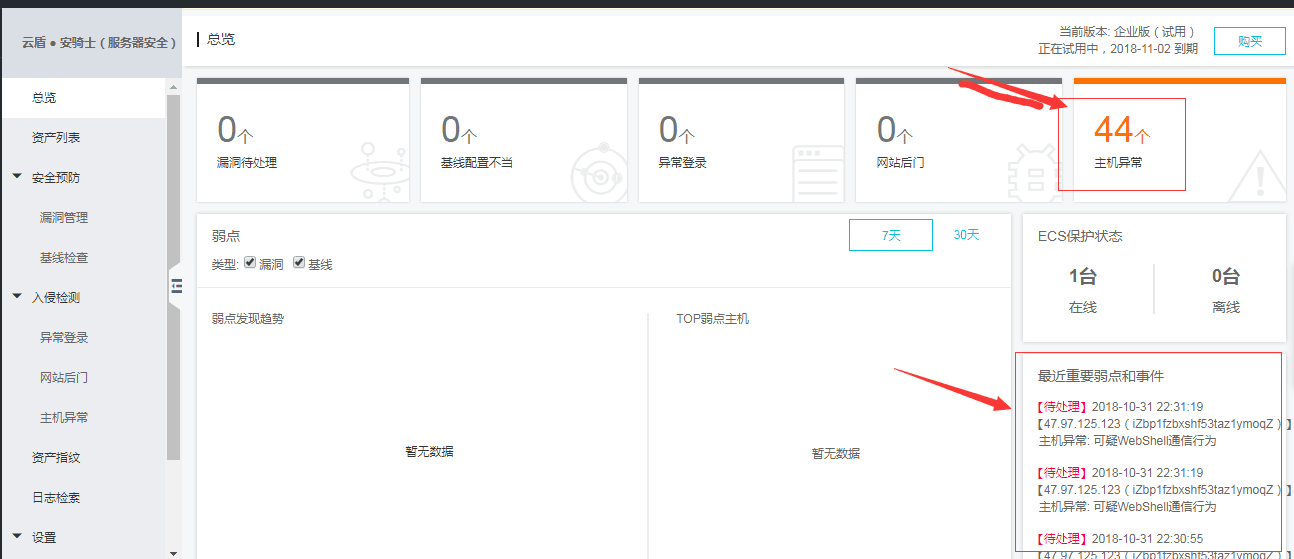Collapse the 安全预防 section

[17, 177]
